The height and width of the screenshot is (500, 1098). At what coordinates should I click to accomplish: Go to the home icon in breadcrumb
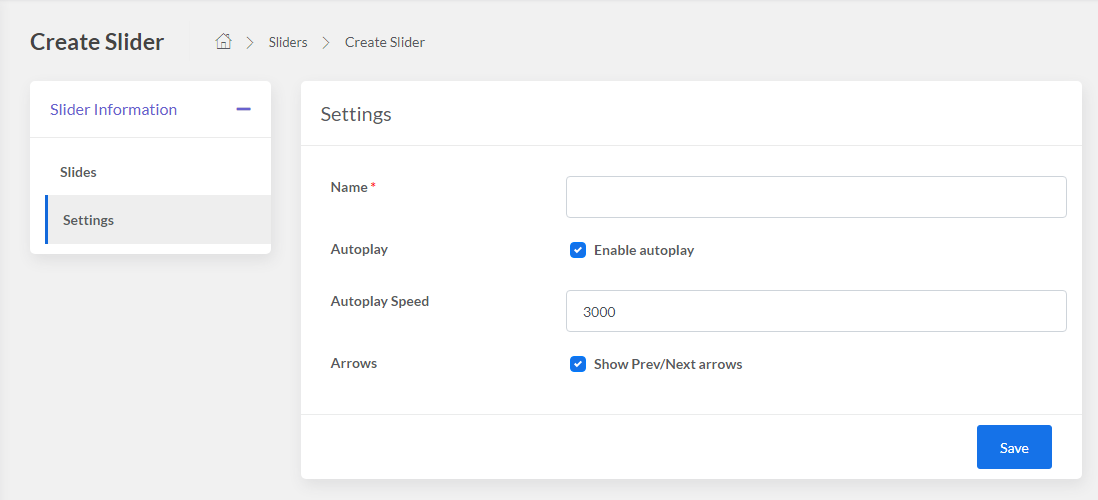tap(223, 42)
